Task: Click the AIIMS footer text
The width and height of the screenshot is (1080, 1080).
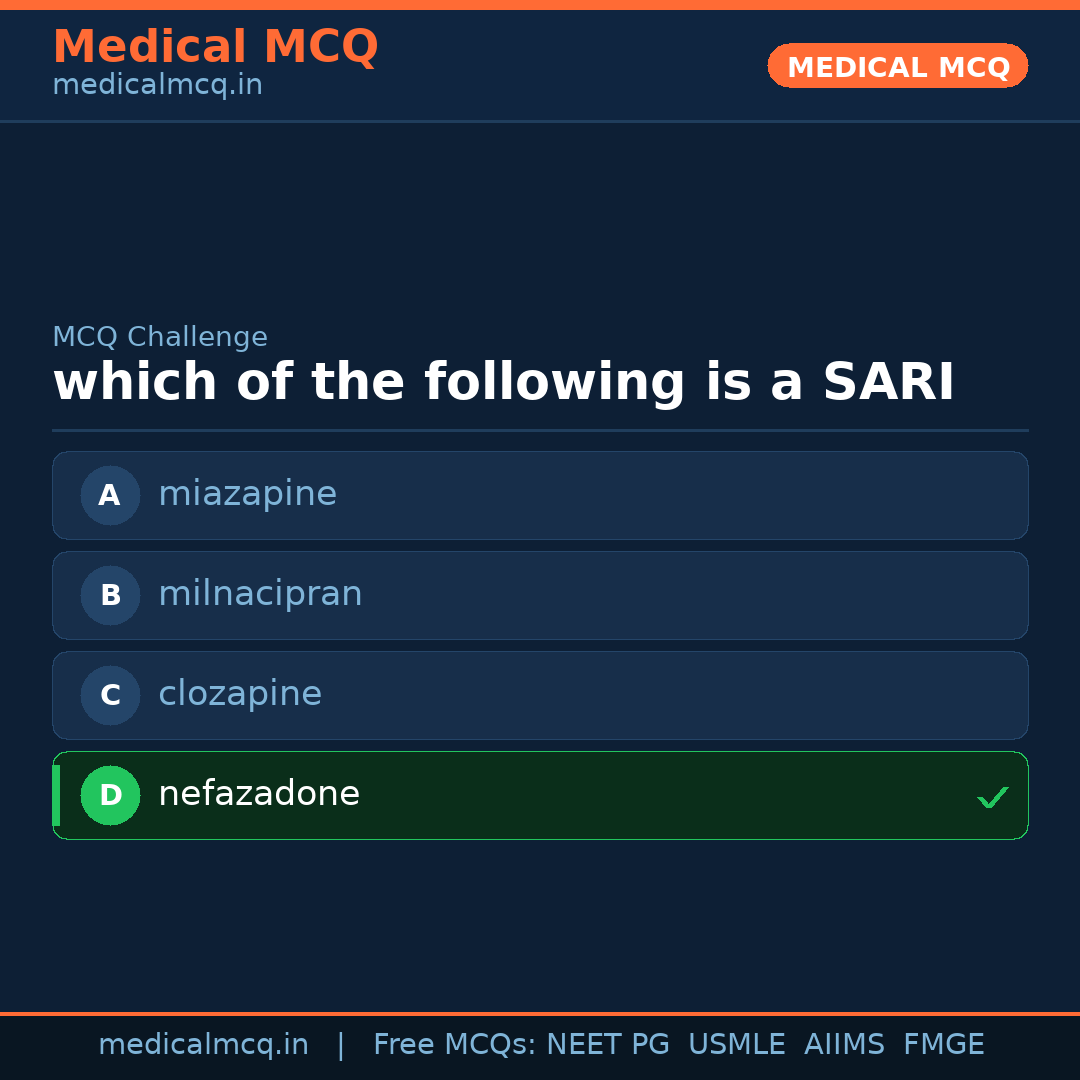Action: coord(844,1045)
